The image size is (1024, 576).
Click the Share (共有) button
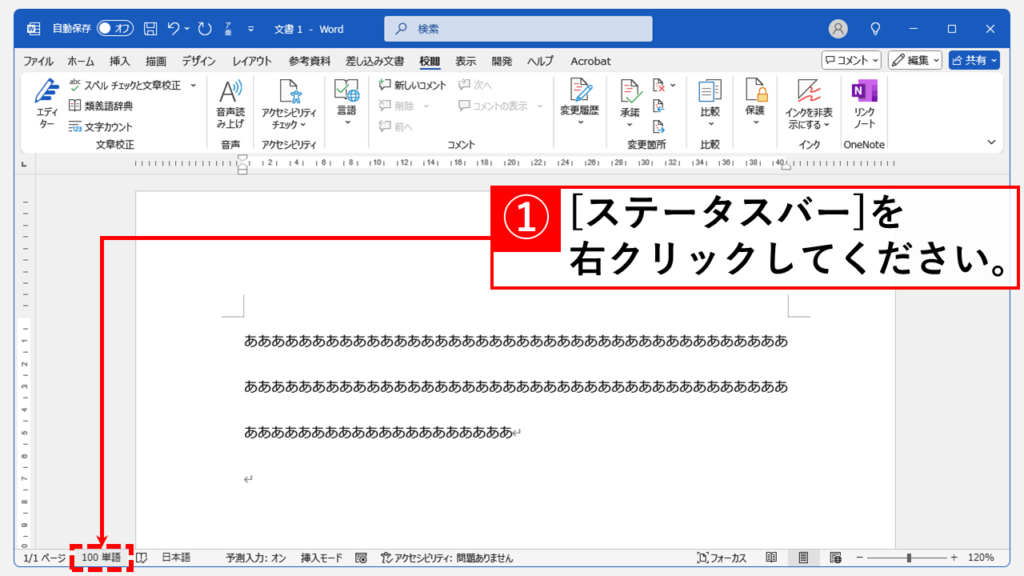pos(974,60)
